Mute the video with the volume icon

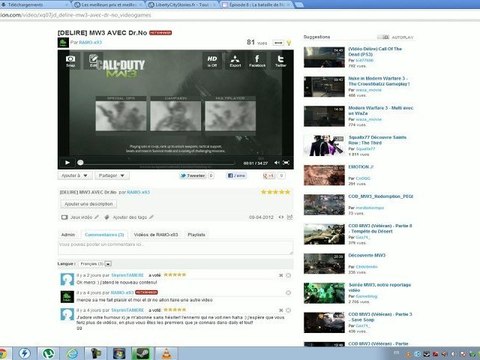click(x=277, y=163)
